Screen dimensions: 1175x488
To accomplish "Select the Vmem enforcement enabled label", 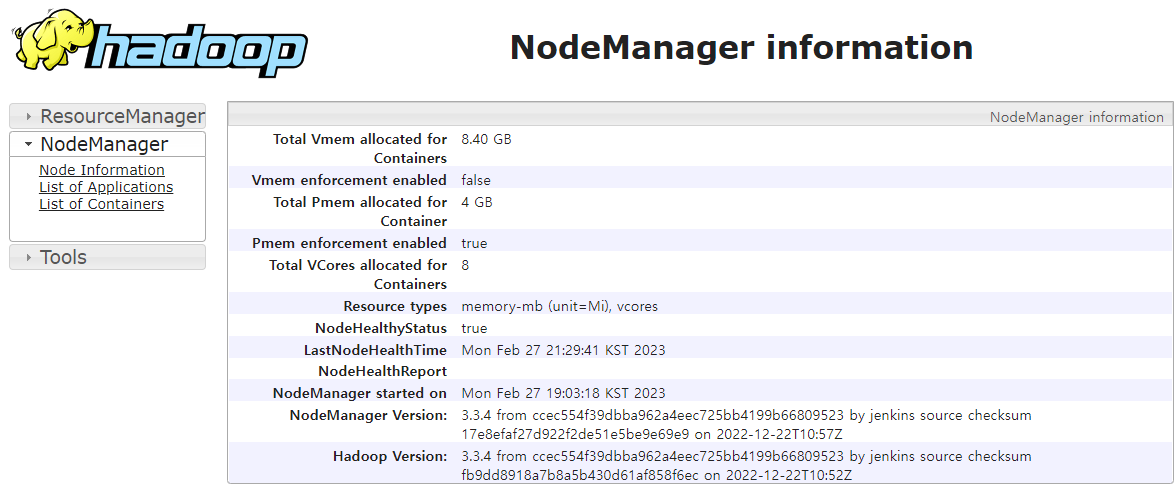I will (x=350, y=180).
